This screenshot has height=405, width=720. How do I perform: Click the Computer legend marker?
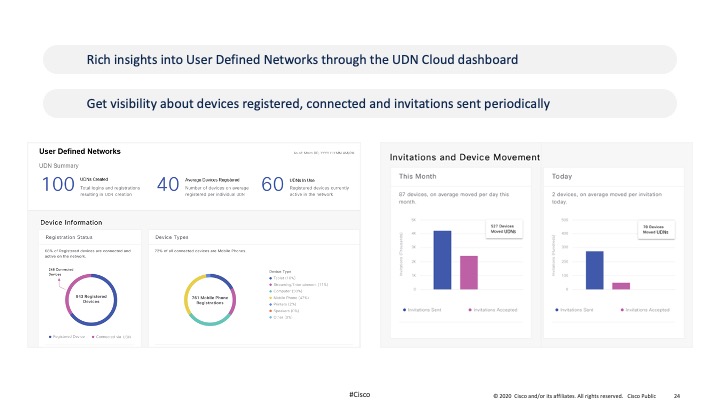tap(271, 291)
